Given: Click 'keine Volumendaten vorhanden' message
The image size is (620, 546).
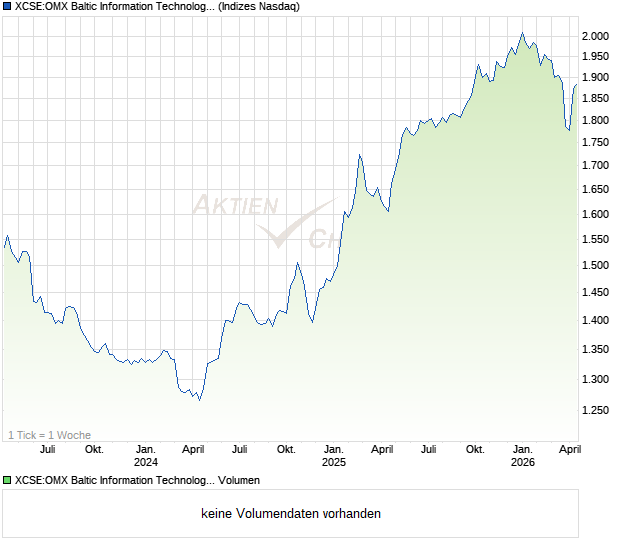Looking at the screenshot, I should [291, 514].
